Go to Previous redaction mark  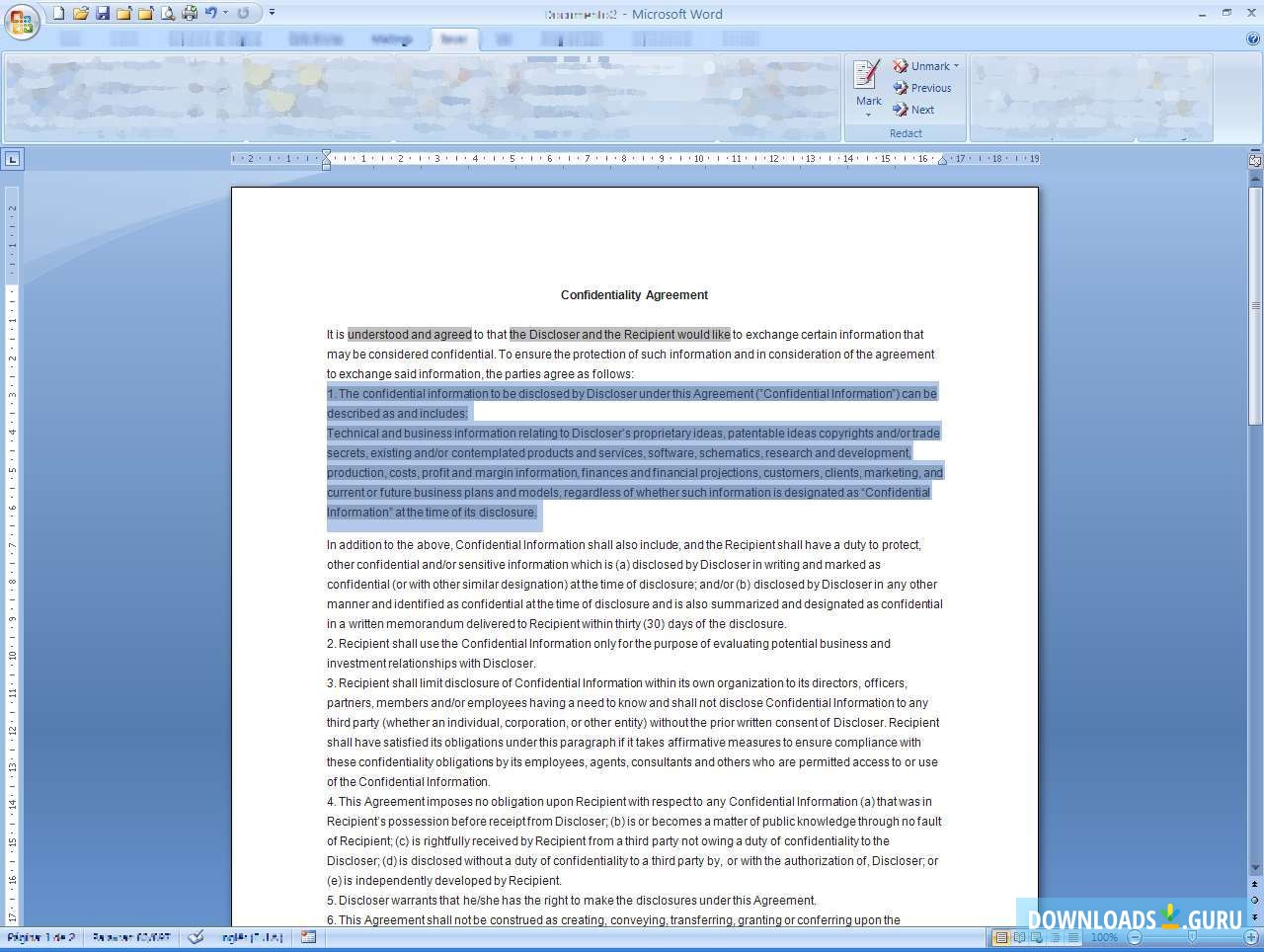point(922,88)
